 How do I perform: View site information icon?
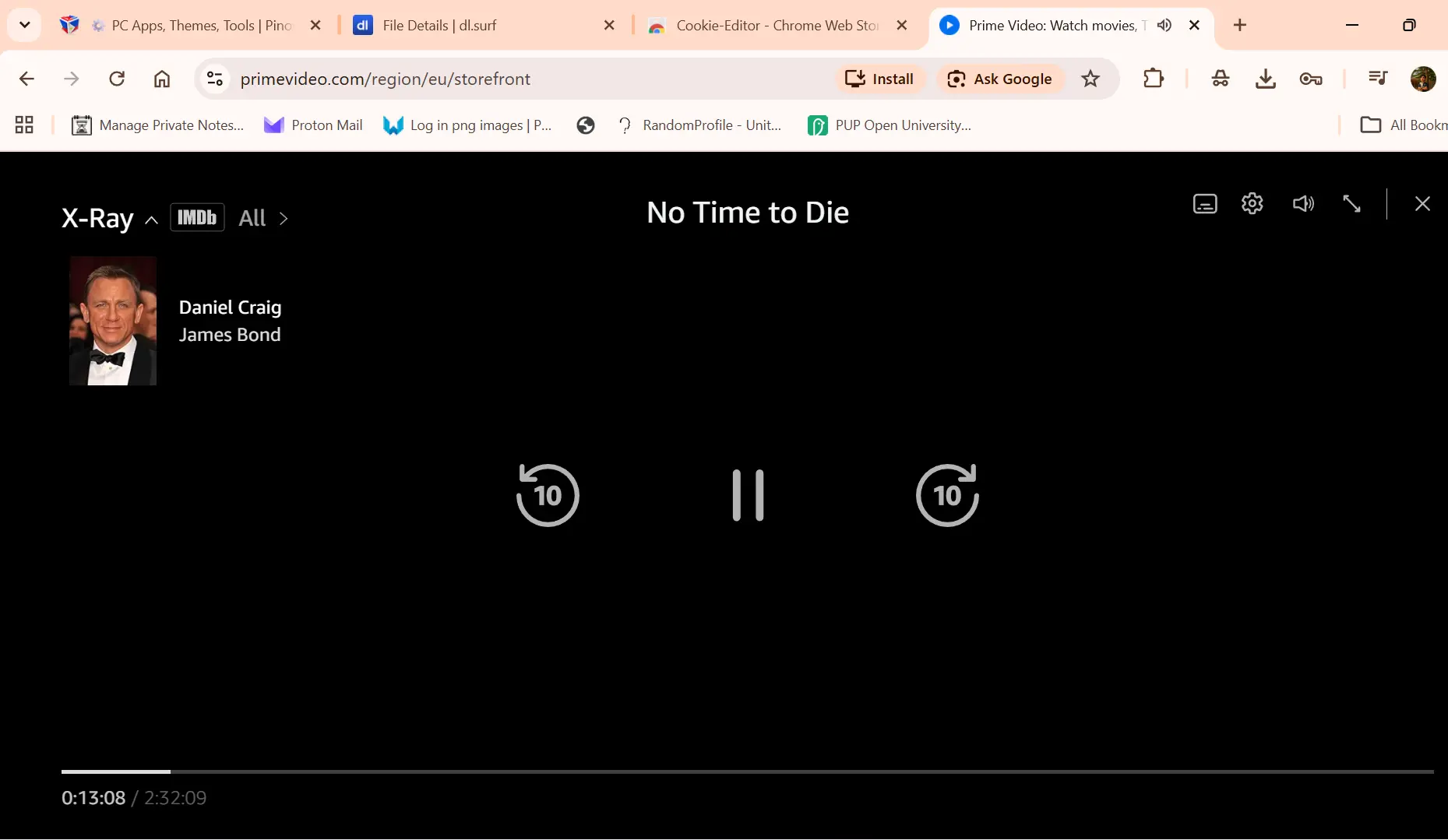[215, 79]
